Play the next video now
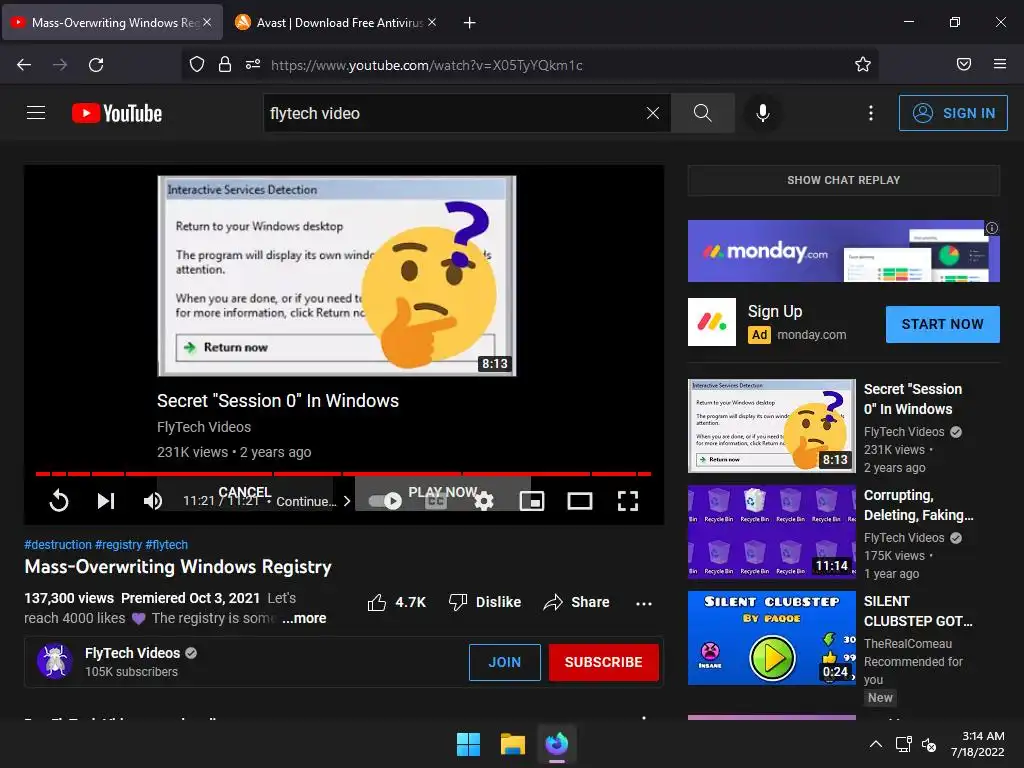The height and width of the screenshot is (768, 1024). coord(443,492)
